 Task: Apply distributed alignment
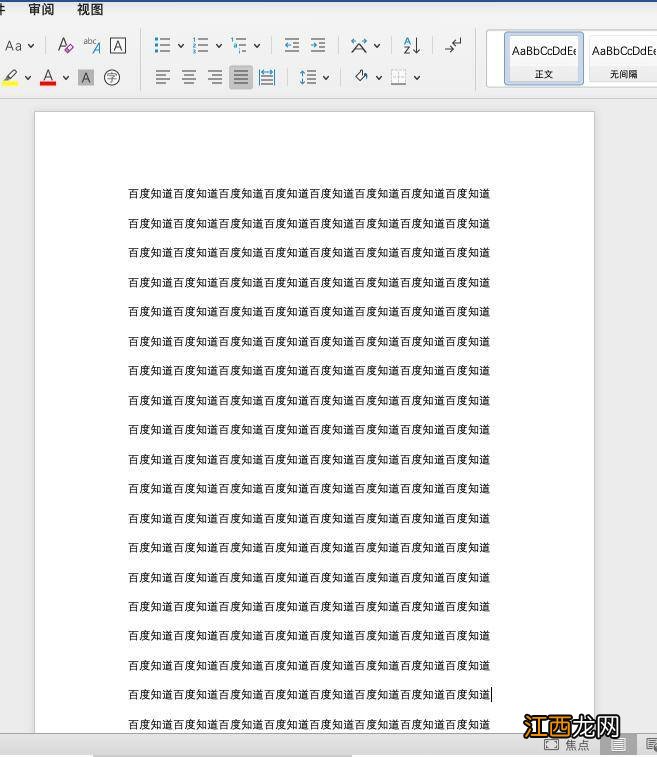tap(267, 77)
